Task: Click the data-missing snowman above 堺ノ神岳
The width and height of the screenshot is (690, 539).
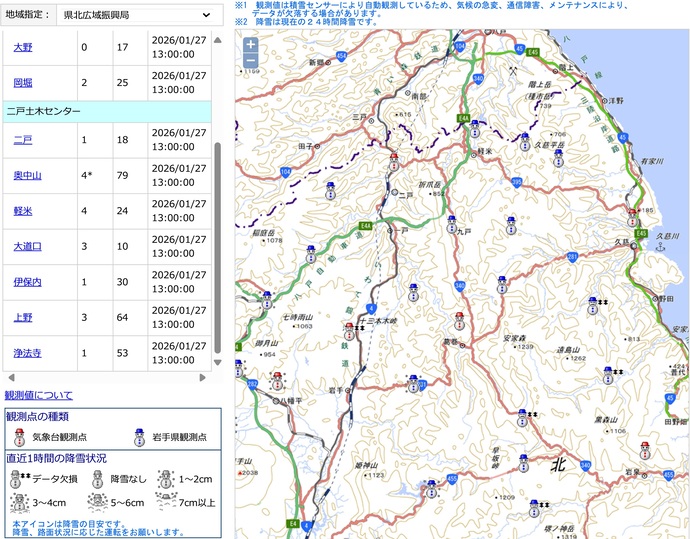Action: pyautogui.click(x=534, y=509)
